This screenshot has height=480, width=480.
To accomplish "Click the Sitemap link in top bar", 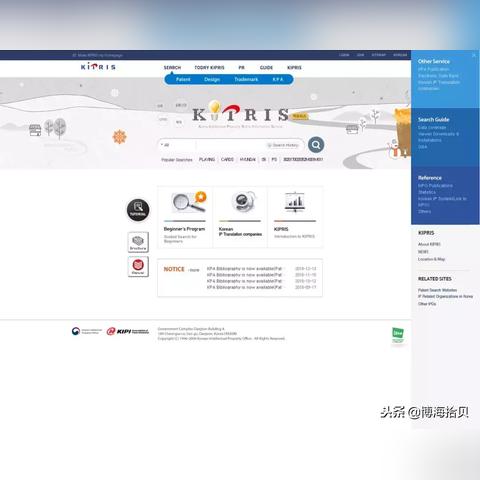I will (379, 55).
